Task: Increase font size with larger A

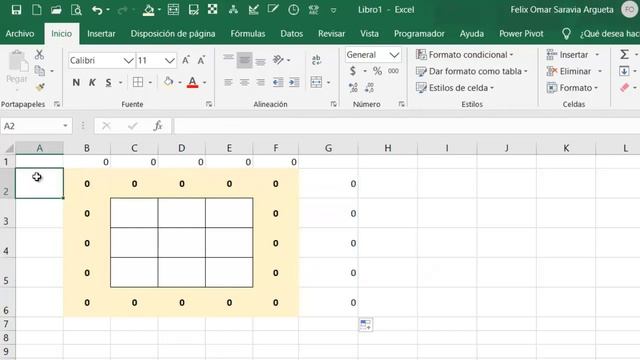Action: (186, 60)
